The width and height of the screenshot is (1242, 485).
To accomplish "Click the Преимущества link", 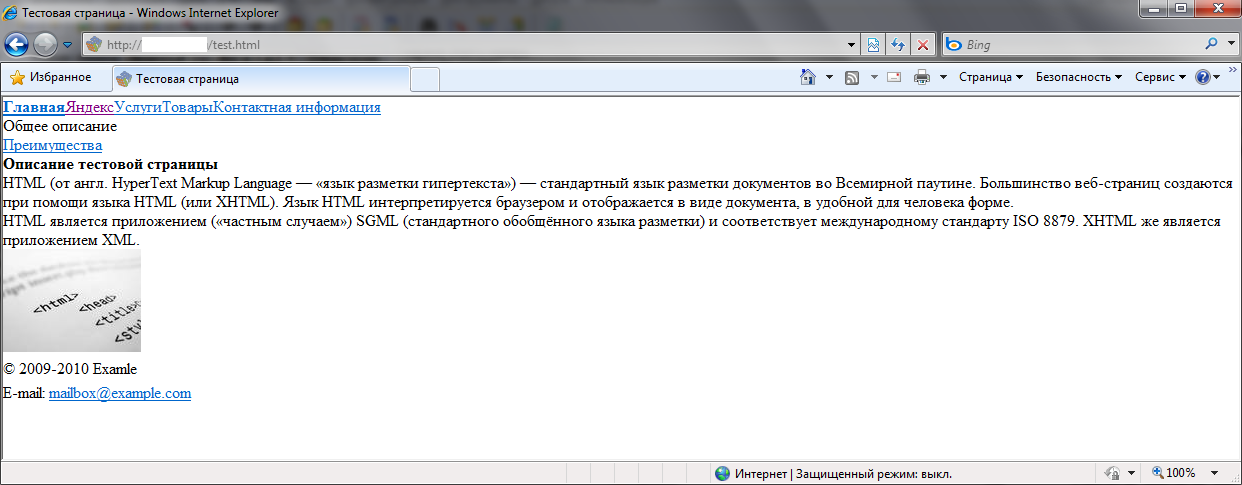I will coord(53,145).
